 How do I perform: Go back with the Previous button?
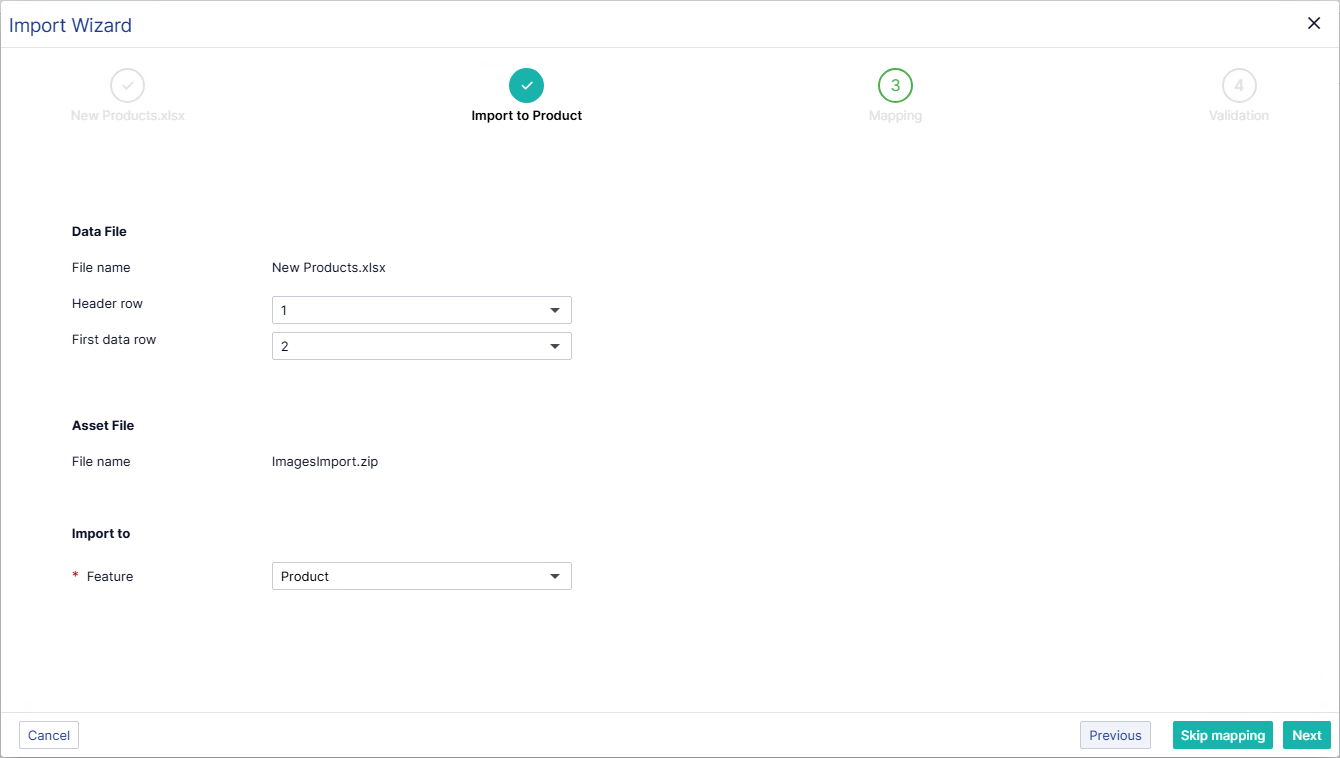[x=1115, y=735]
